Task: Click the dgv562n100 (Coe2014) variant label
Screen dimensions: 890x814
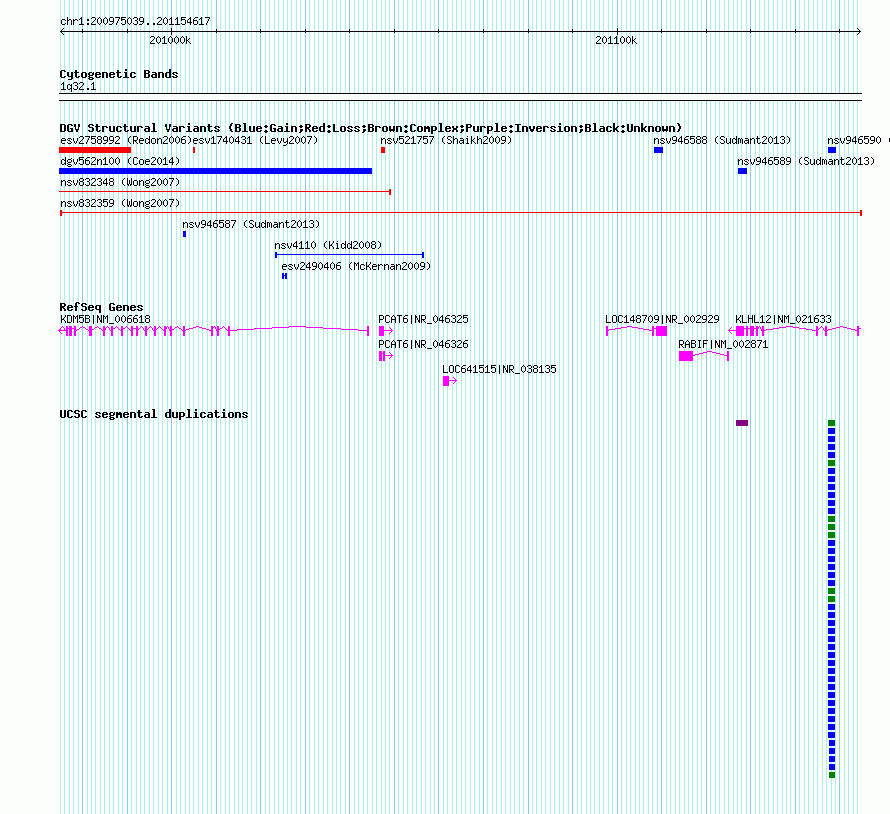Action: [120, 161]
